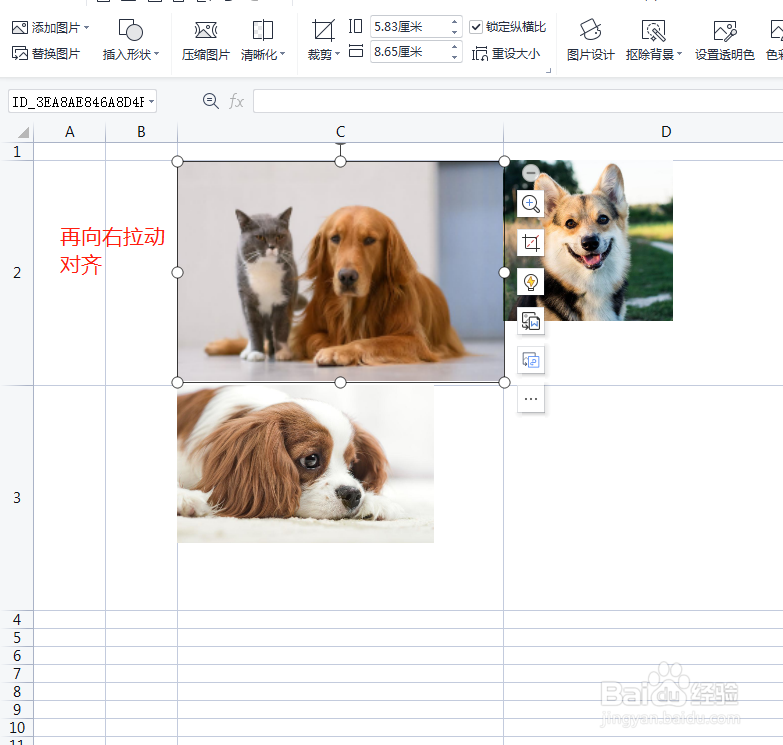Image resolution: width=783 pixels, height=745 pixels.
Task: Click inside the formula bar input
Action: [x=518, y=101]
